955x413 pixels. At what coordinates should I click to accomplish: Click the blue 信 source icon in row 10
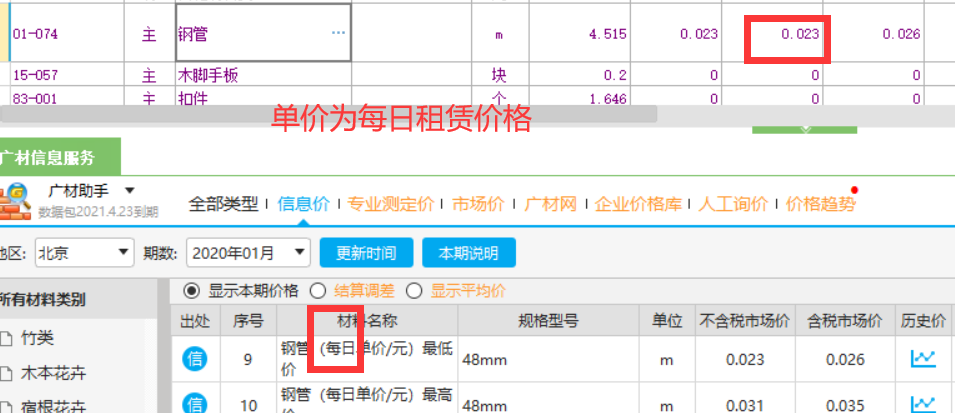[x=196, y=404]
